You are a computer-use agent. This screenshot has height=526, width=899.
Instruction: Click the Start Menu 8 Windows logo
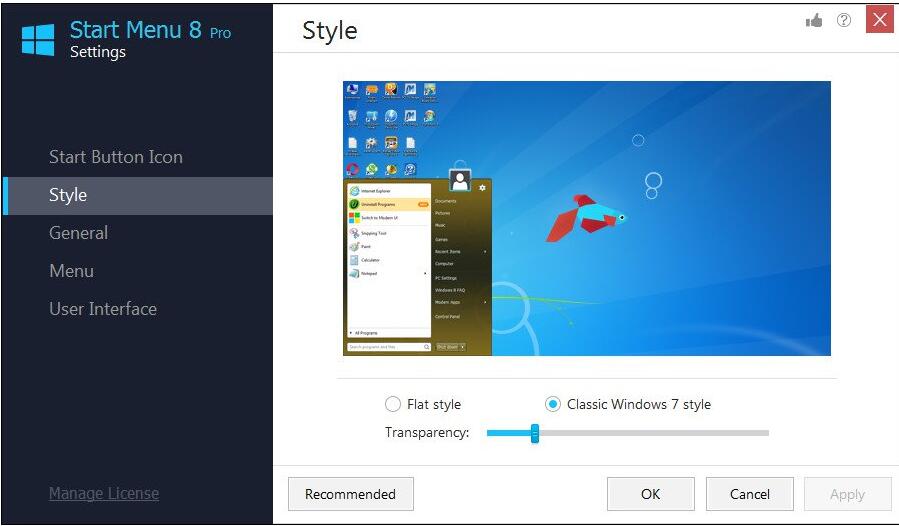tap(38, 40)
